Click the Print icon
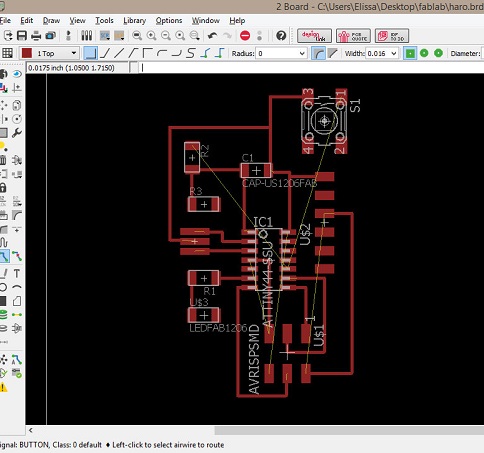 click(36, 35)
